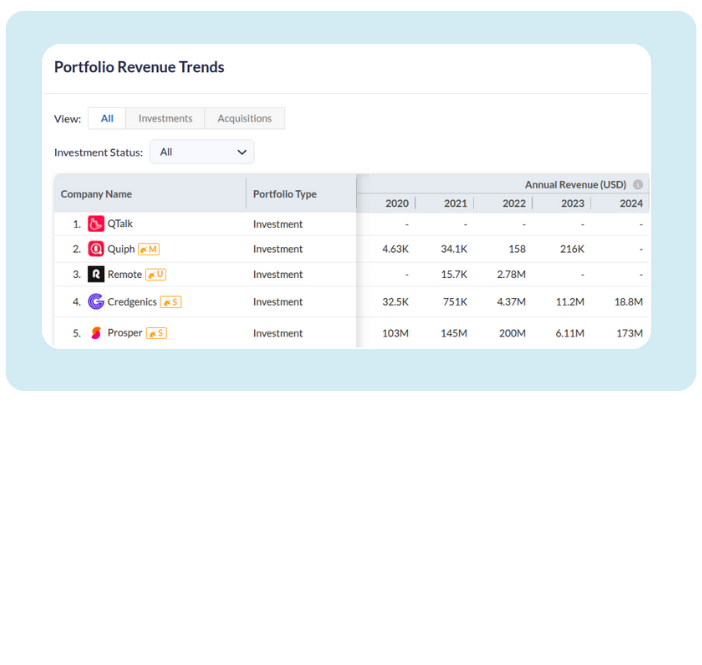702x665 pixels.
Task: Click the M badge next to Quiph
Action: point(149,249)
